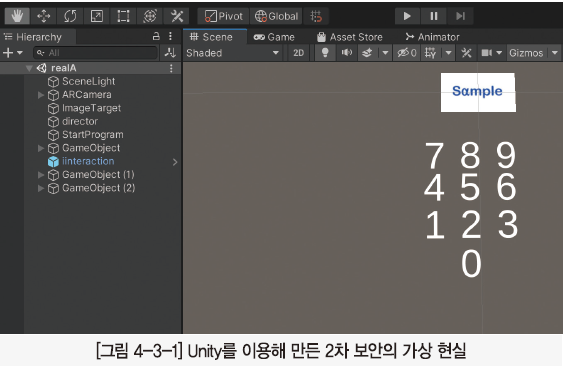Open the Asset Store tab

349,37
